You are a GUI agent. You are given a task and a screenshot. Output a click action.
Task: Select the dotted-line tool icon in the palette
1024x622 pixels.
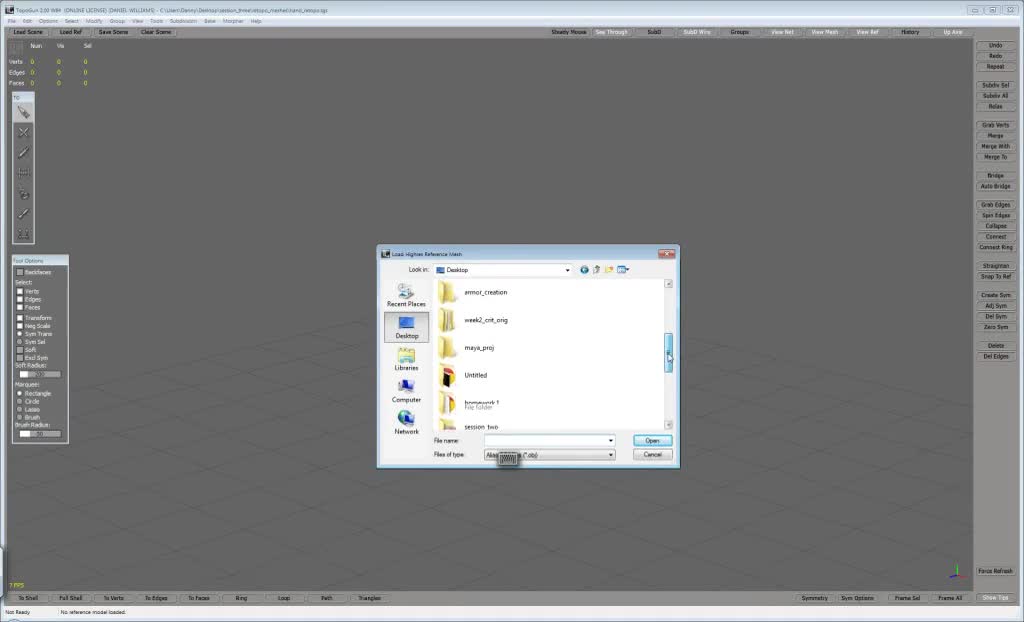coord(24,173)
